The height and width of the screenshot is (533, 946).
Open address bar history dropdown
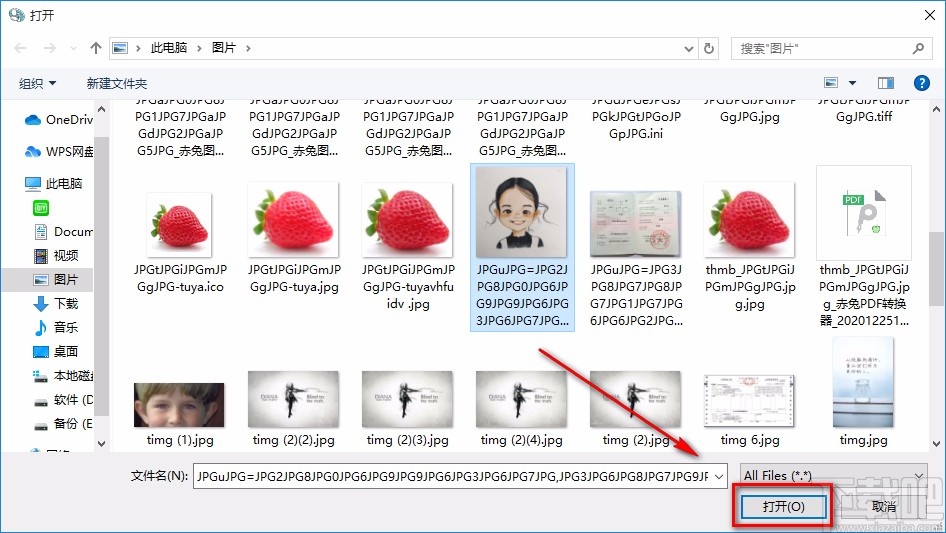(x=688, y=48)
